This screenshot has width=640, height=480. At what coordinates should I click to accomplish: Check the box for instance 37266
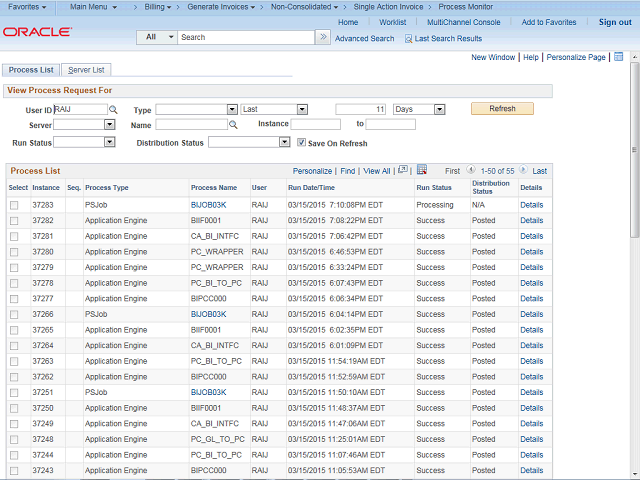14,314
